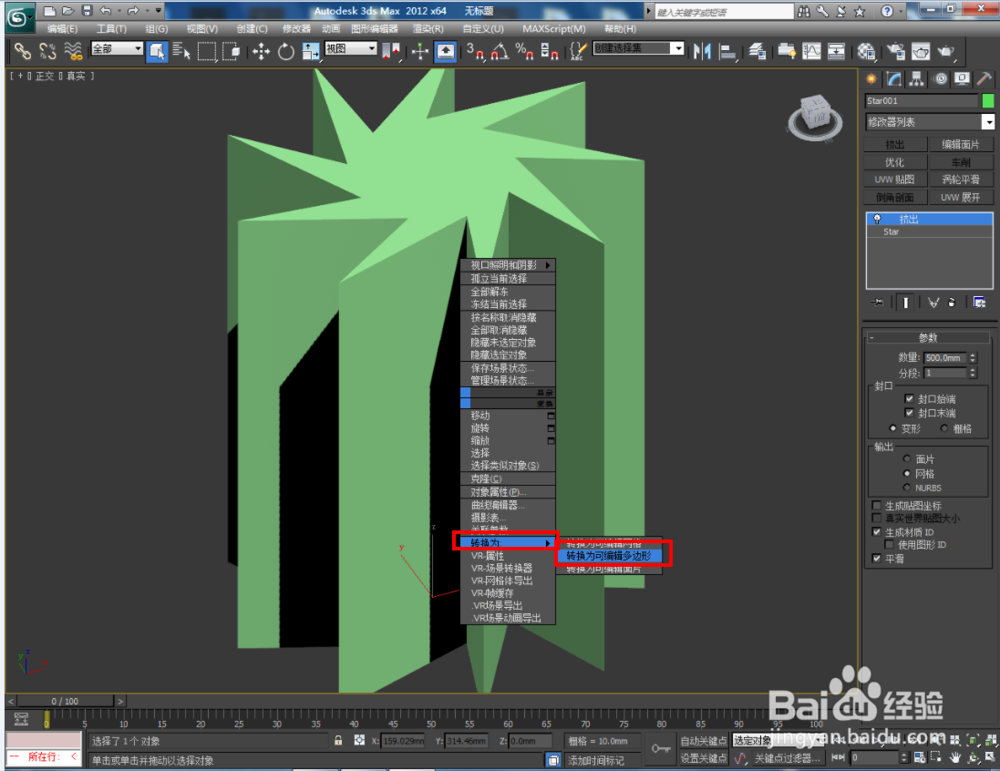The image size is (1000, 771).
Task: Adjust 数量 spinner arrows
Action: pyautogui.click(x=973, y=358)
